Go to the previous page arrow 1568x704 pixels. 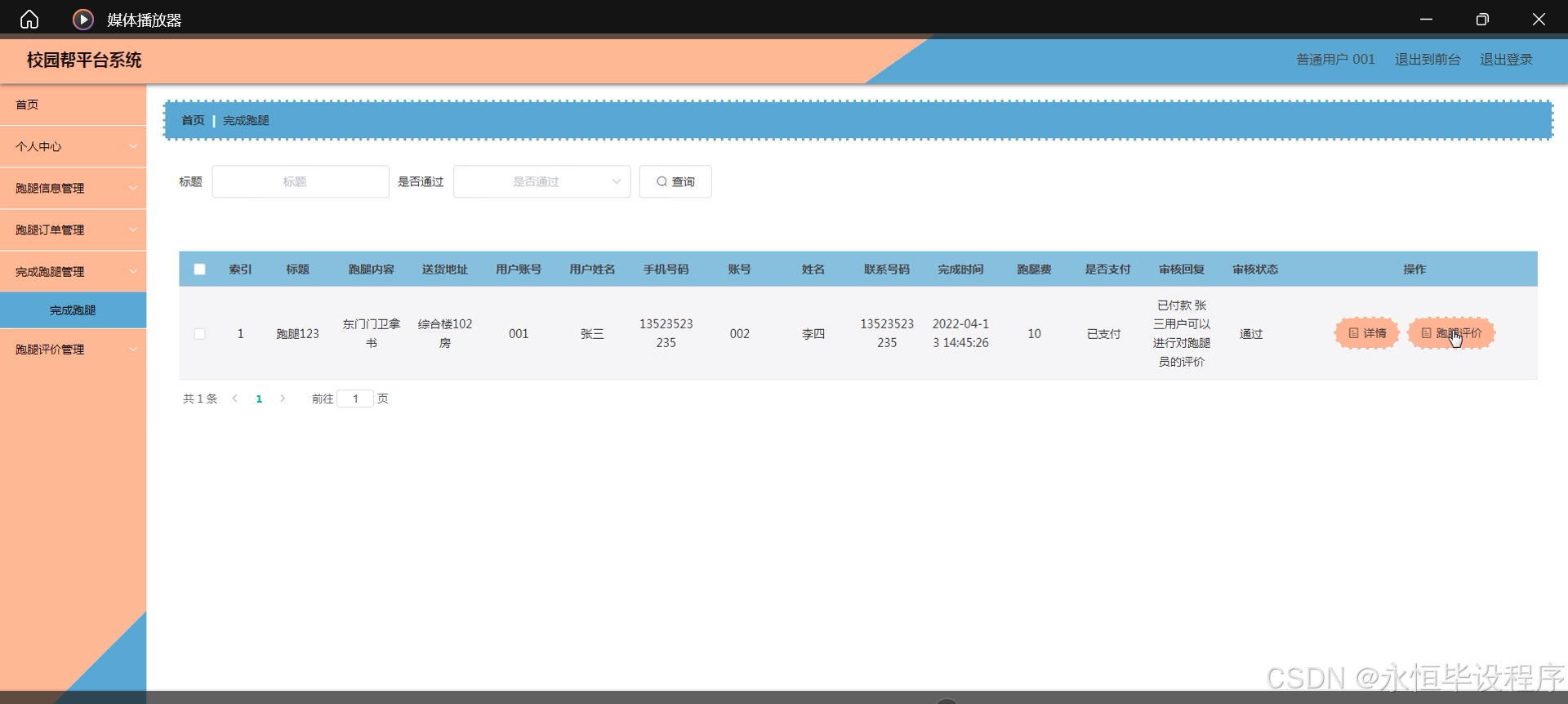coord(235,399)
